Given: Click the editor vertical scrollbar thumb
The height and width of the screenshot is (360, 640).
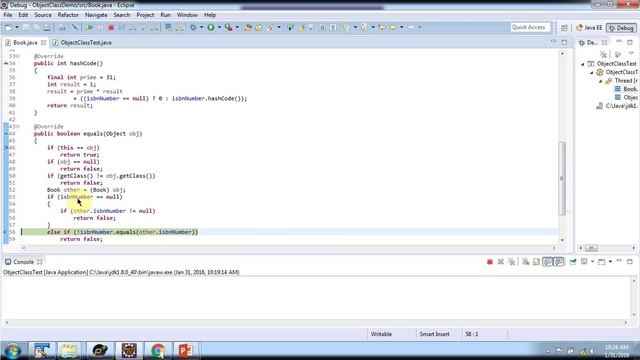Looking at the screenshot, I should coord(562,178).
